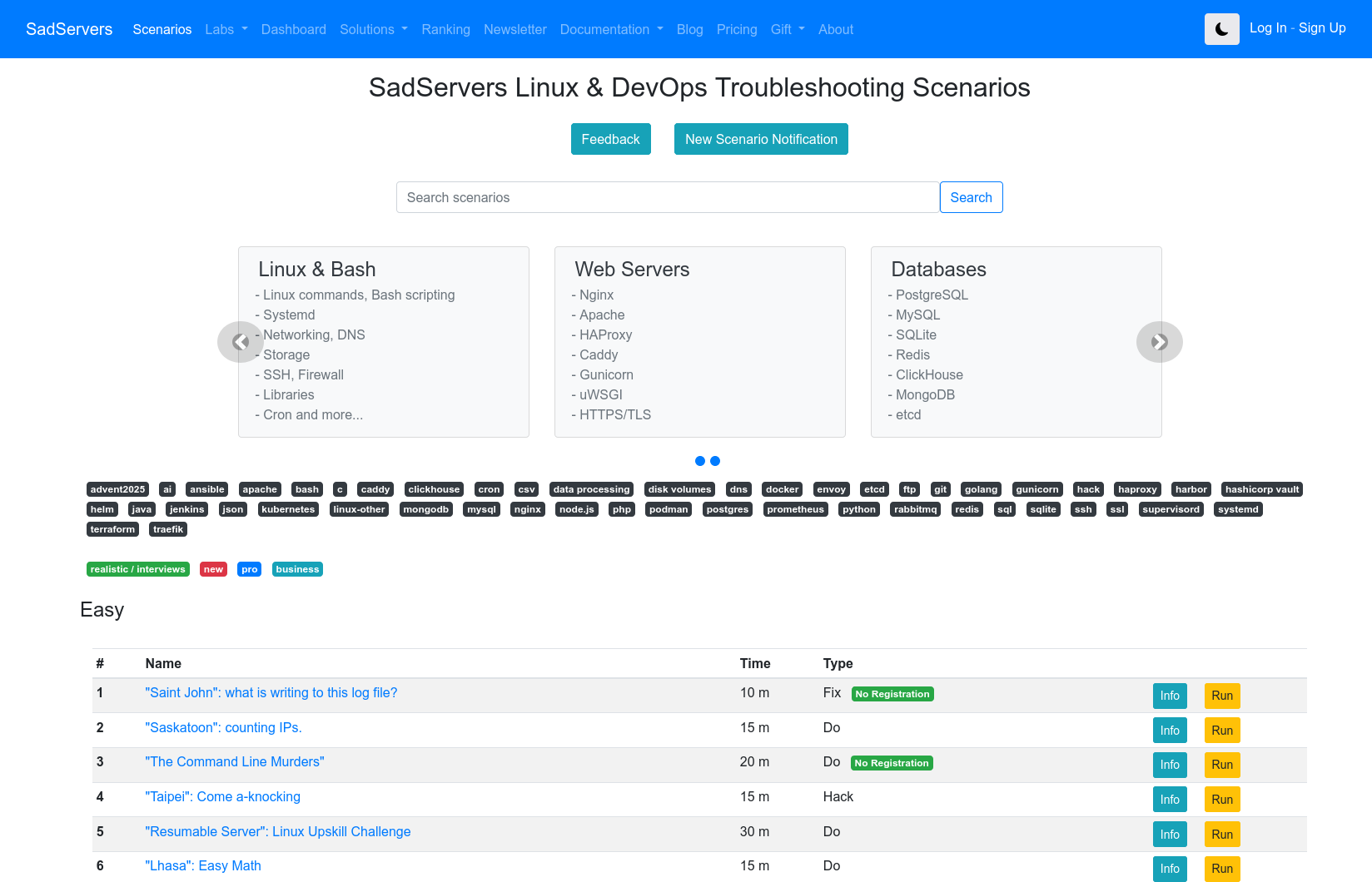Expand the Solutions dropdown menu

374,29
